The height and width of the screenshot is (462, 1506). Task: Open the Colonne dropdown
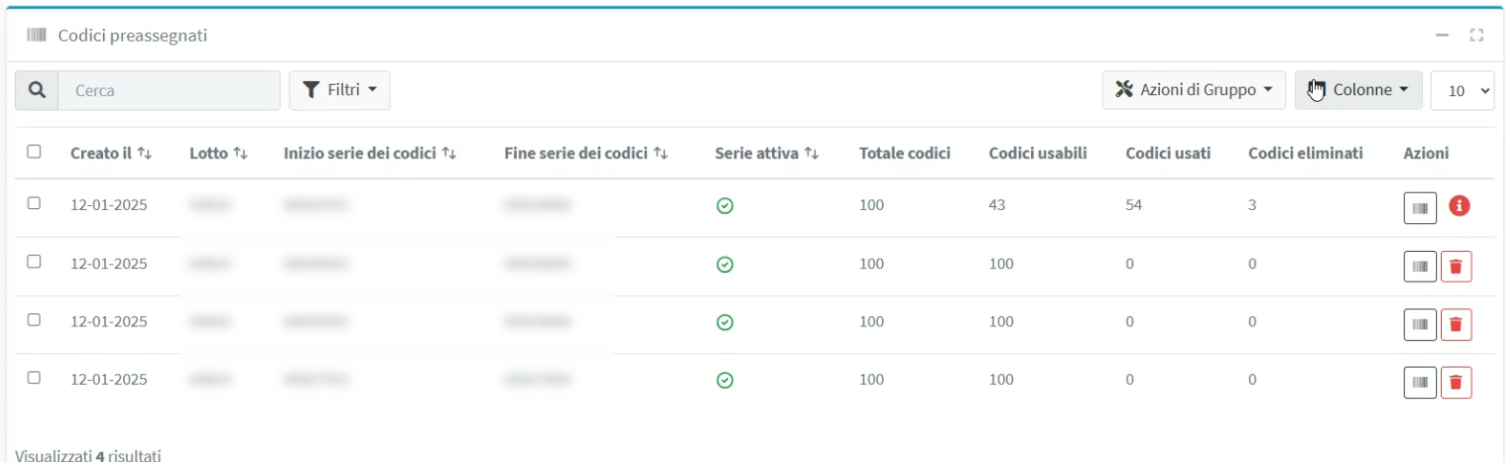[1359, 90]
